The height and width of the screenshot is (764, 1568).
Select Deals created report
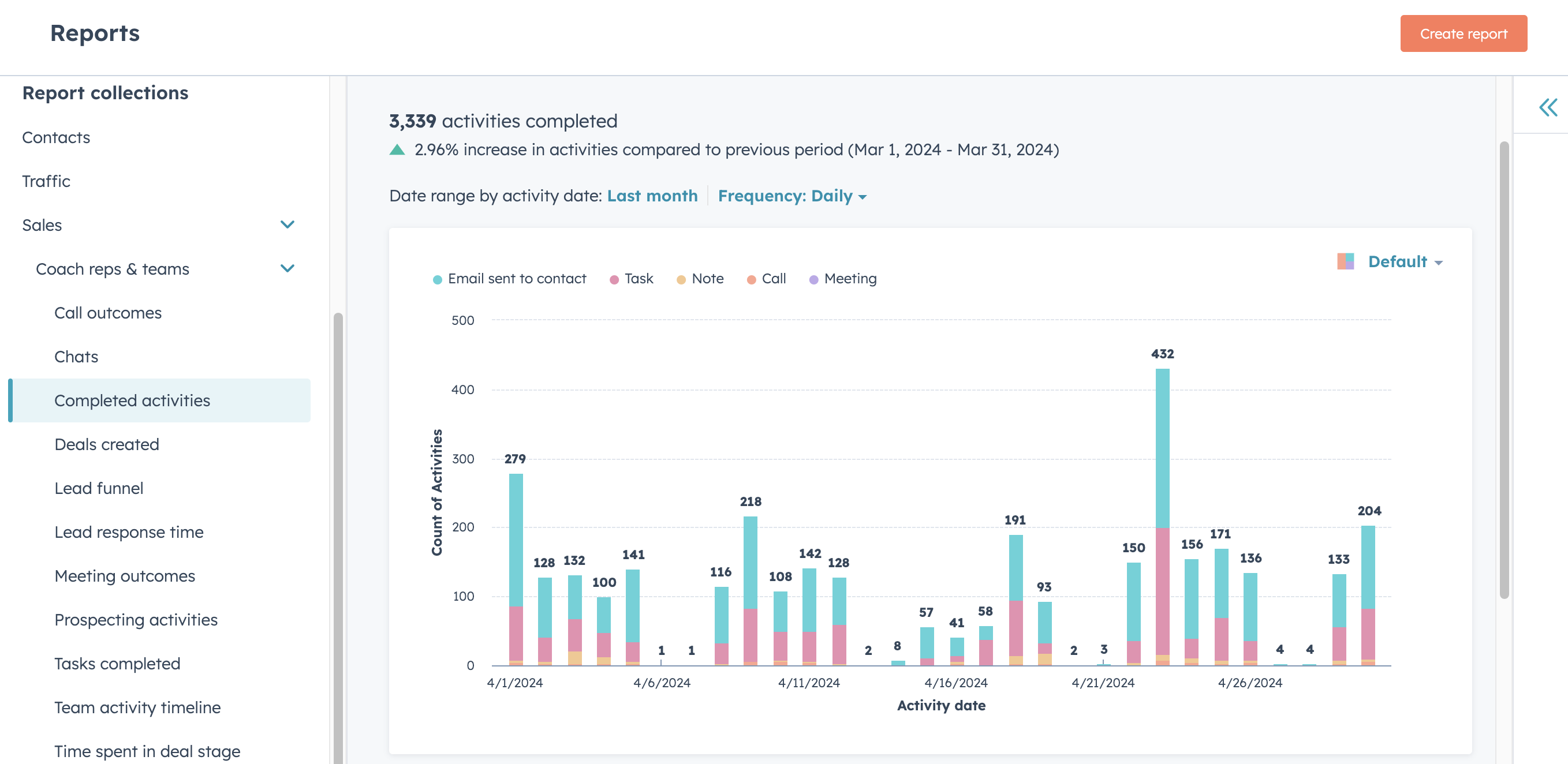[107, 444]
